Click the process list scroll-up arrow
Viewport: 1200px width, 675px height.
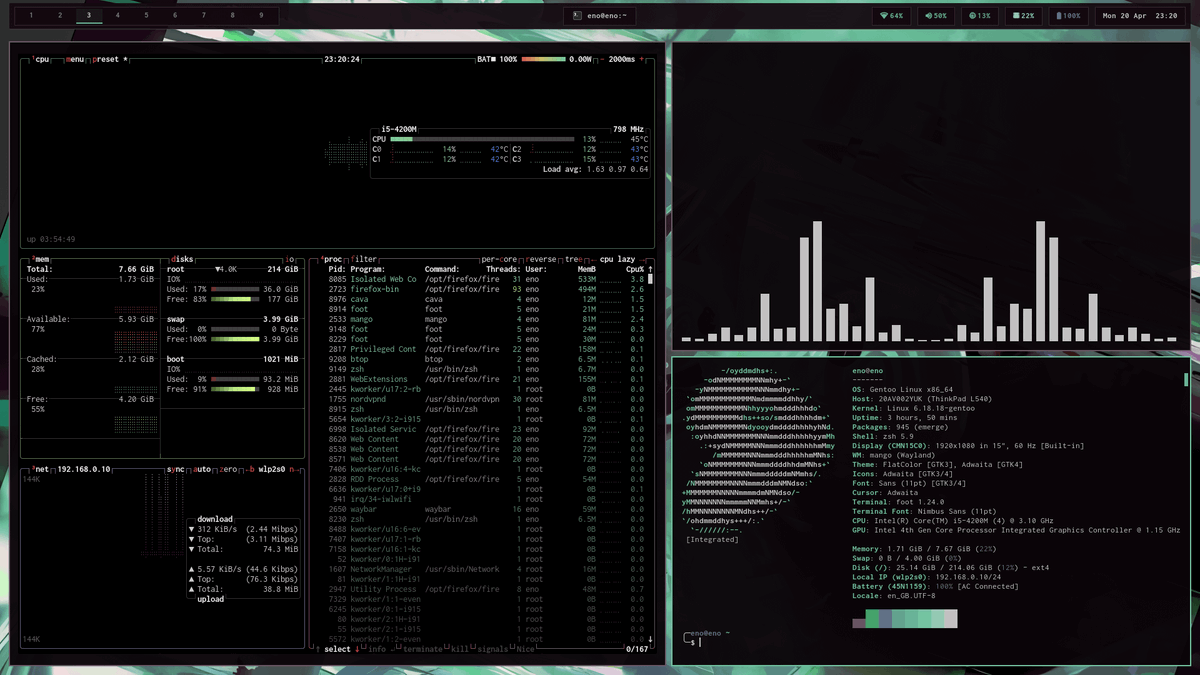coord(650,269)
